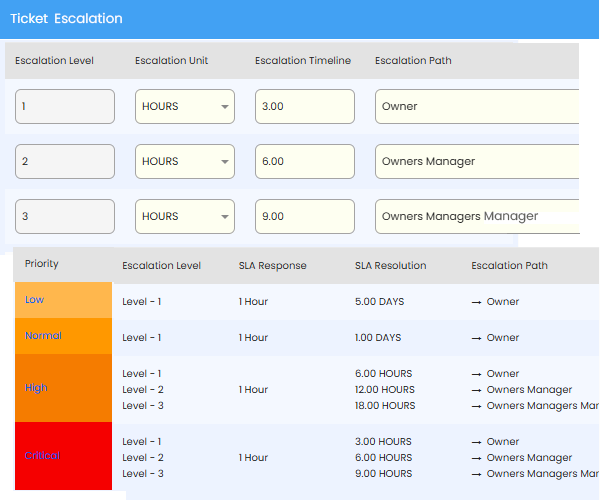
Task: Select the Critical priority cell
Action: coord(64,456)
